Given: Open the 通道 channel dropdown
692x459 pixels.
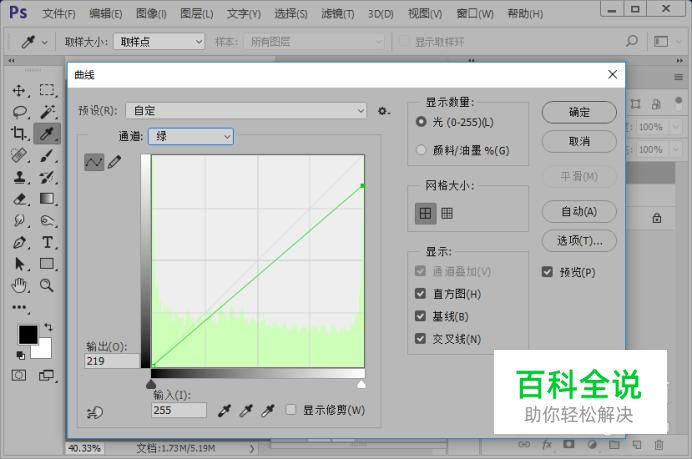Looking at the screenshot, I should [x=191, y=136].
